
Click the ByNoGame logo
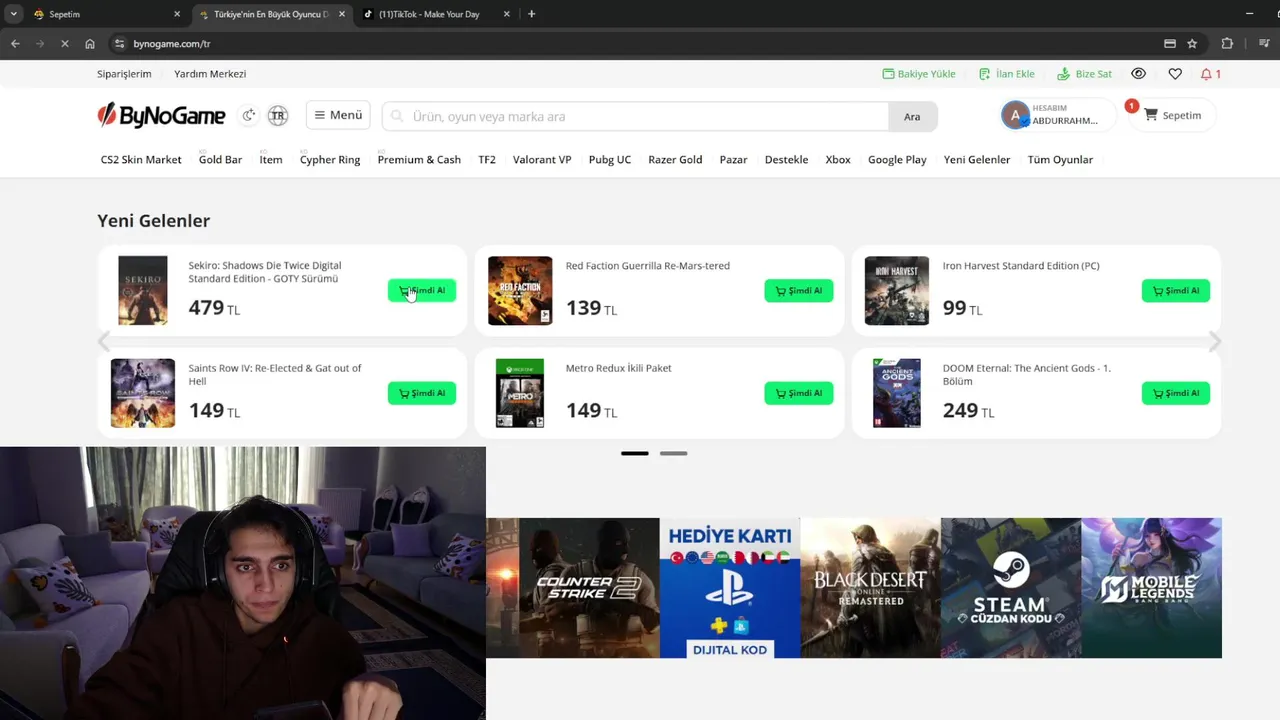point(161,116)
